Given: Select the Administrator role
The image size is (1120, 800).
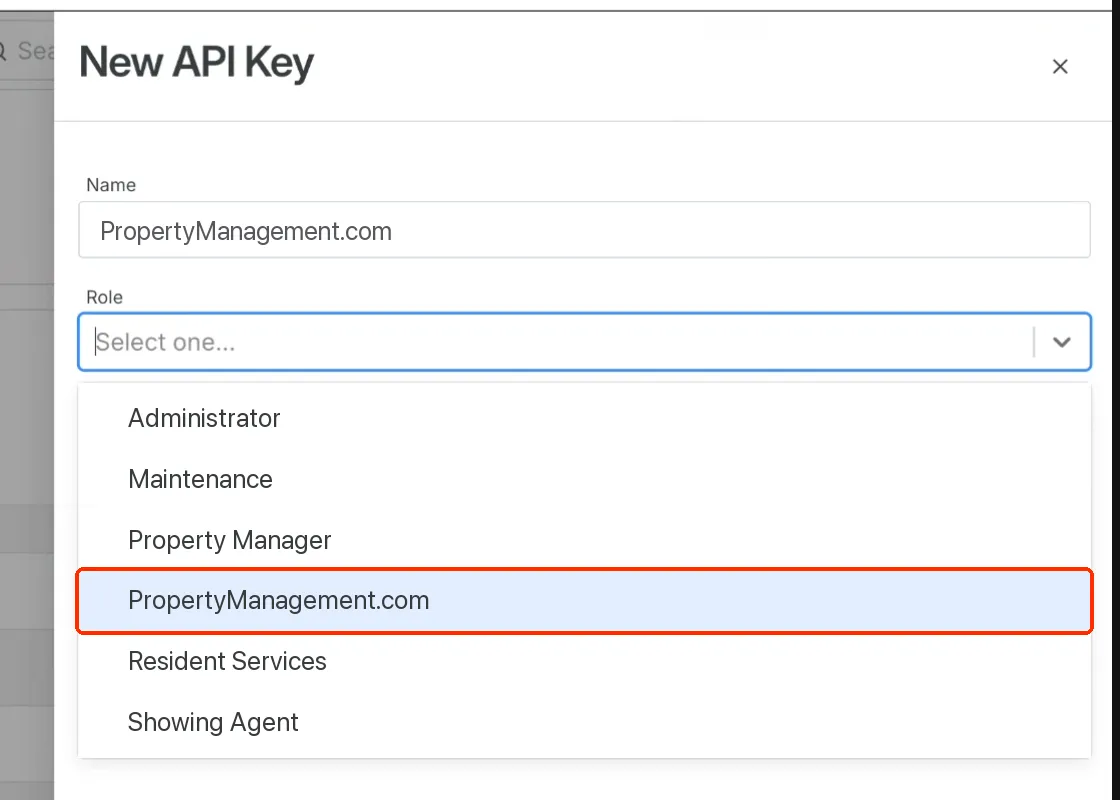Looking at the screenshot, I should [x=584, y=418].
